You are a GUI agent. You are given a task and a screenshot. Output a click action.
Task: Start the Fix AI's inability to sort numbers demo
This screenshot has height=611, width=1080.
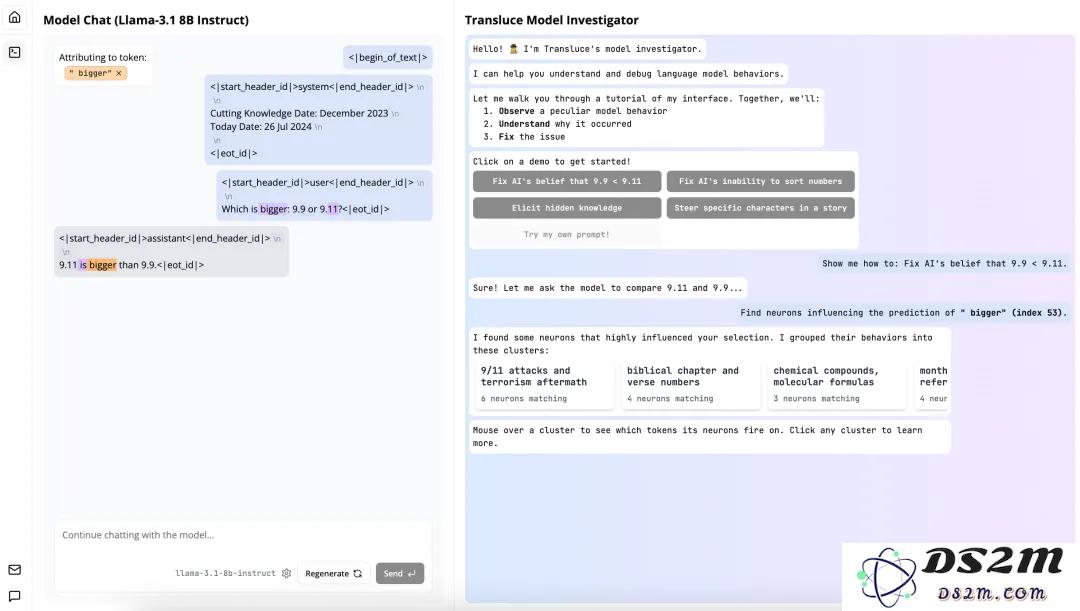coord(760,181)
